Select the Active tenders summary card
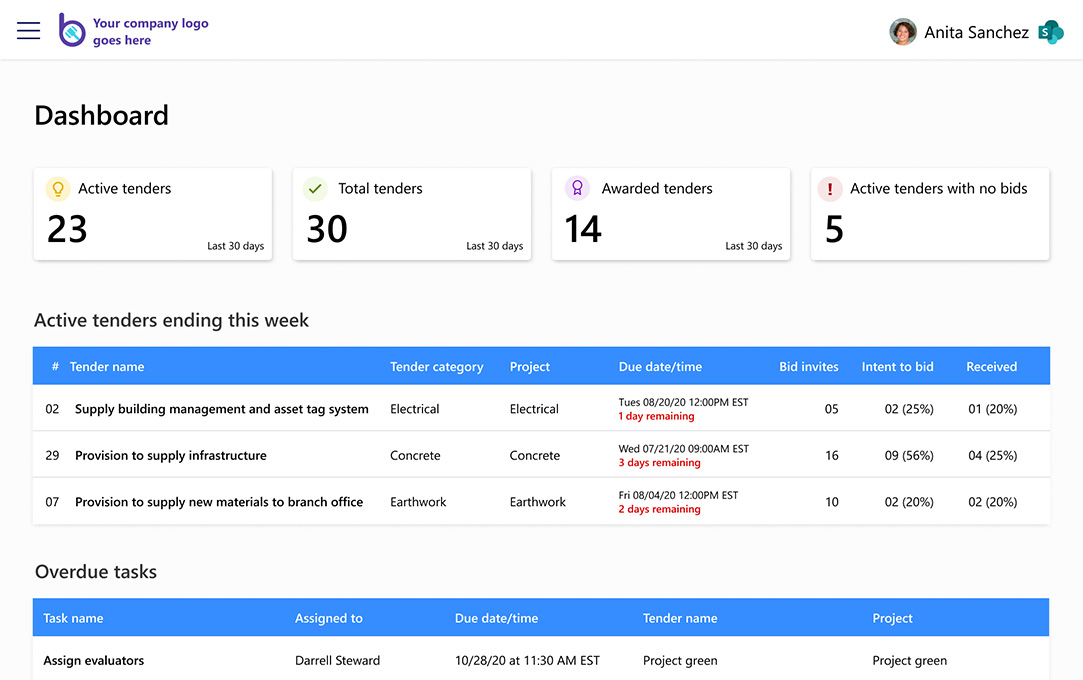 click(153, 213)
